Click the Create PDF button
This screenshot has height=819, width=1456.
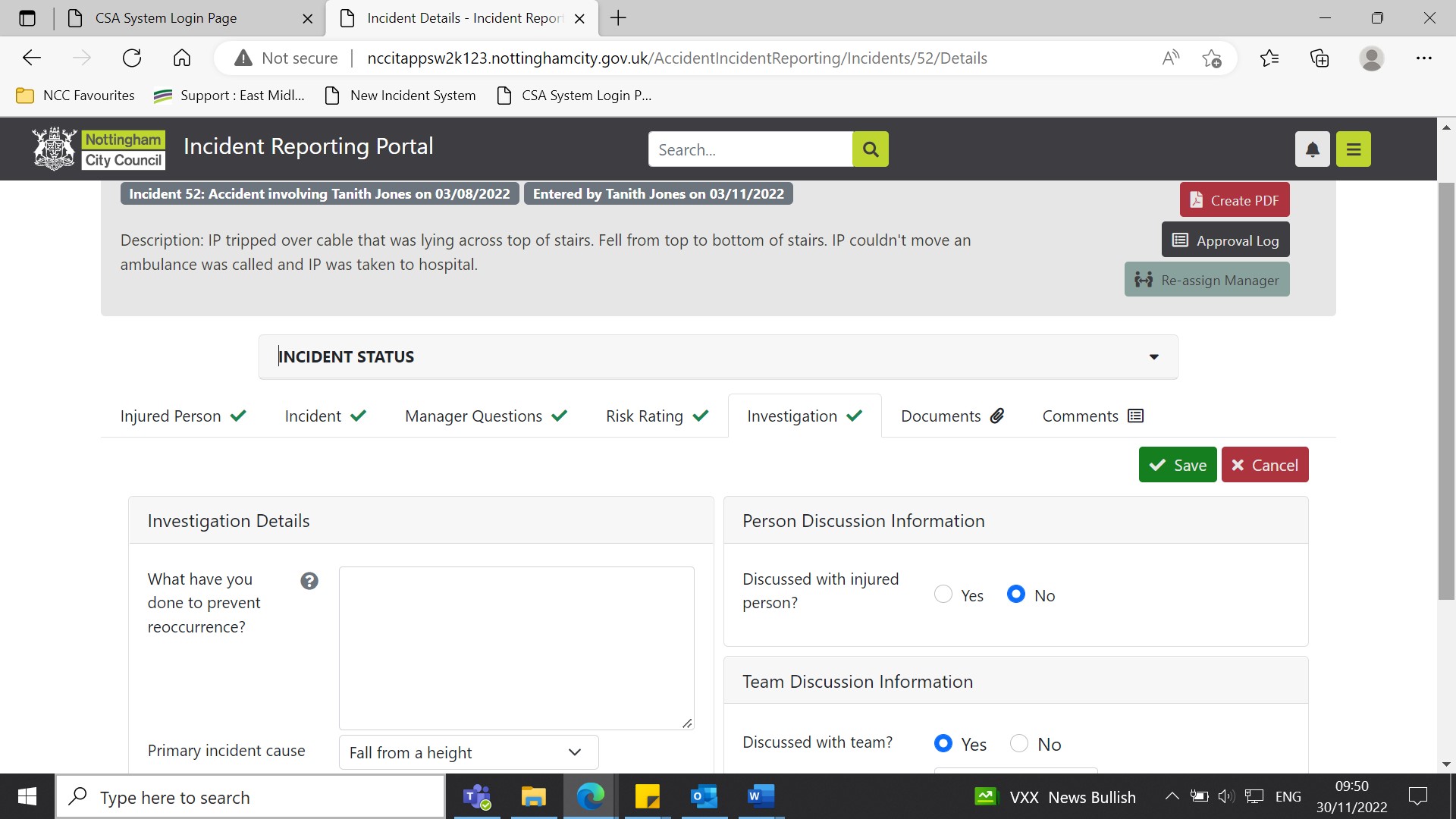coord(1234,200)
